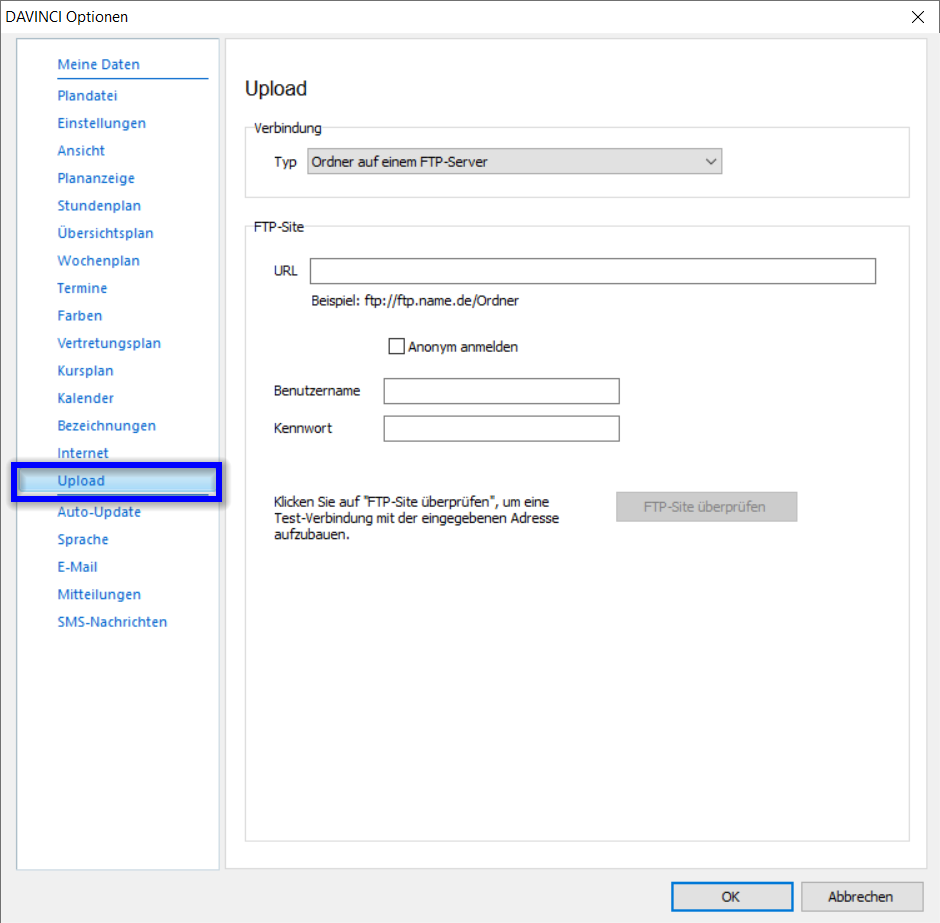Open Stundenplan options
Image resolution: width=940 pixels, height=923 pixels.
coord(99,206)
